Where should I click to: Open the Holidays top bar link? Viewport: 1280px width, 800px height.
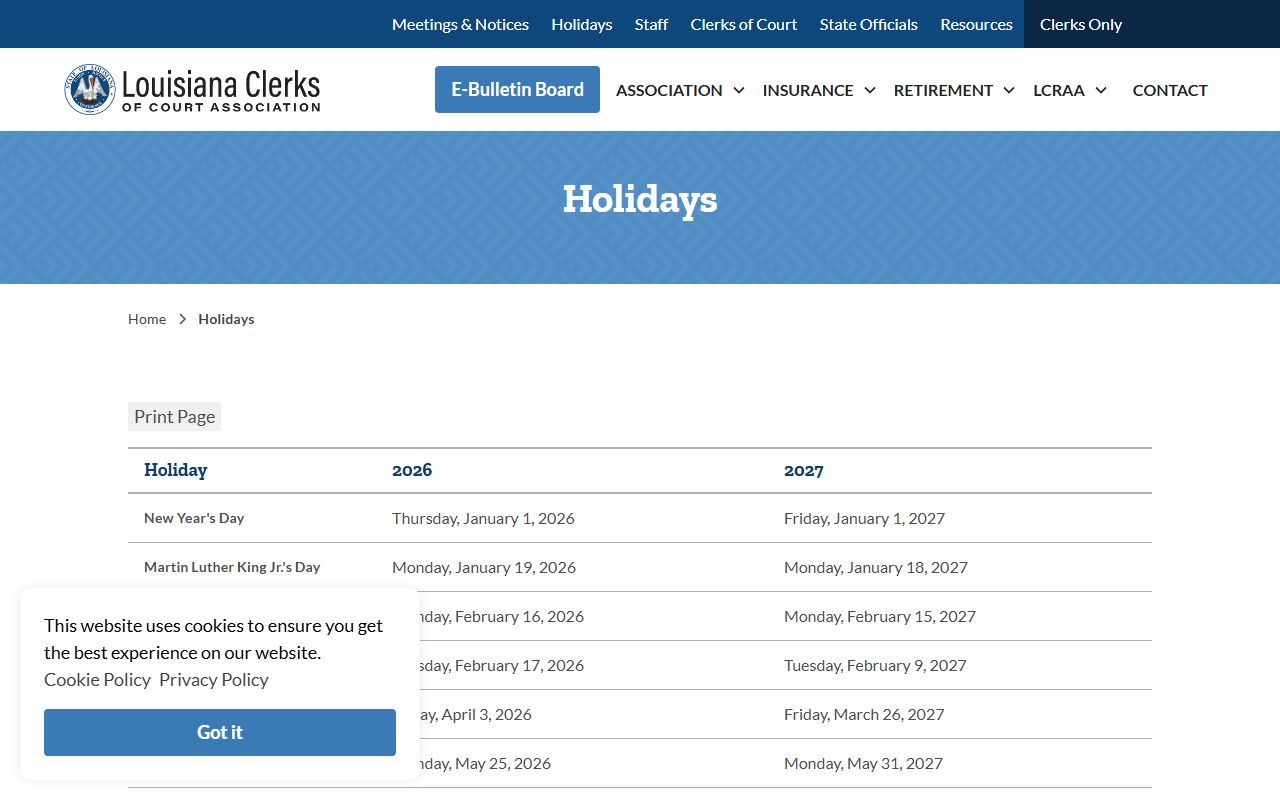coord(582,24)
